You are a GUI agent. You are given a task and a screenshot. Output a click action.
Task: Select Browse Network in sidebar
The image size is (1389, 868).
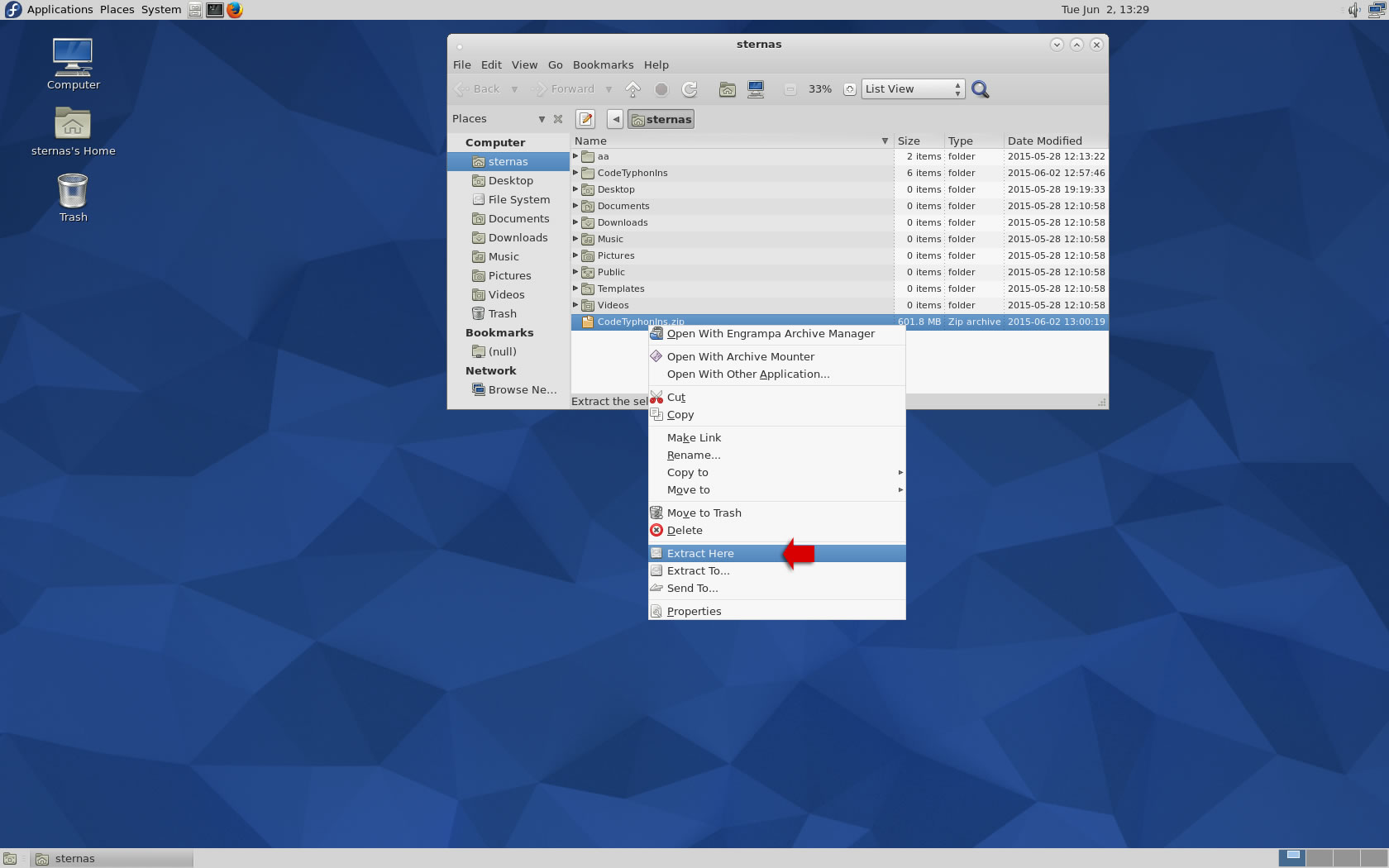click(x=509, y=390)
